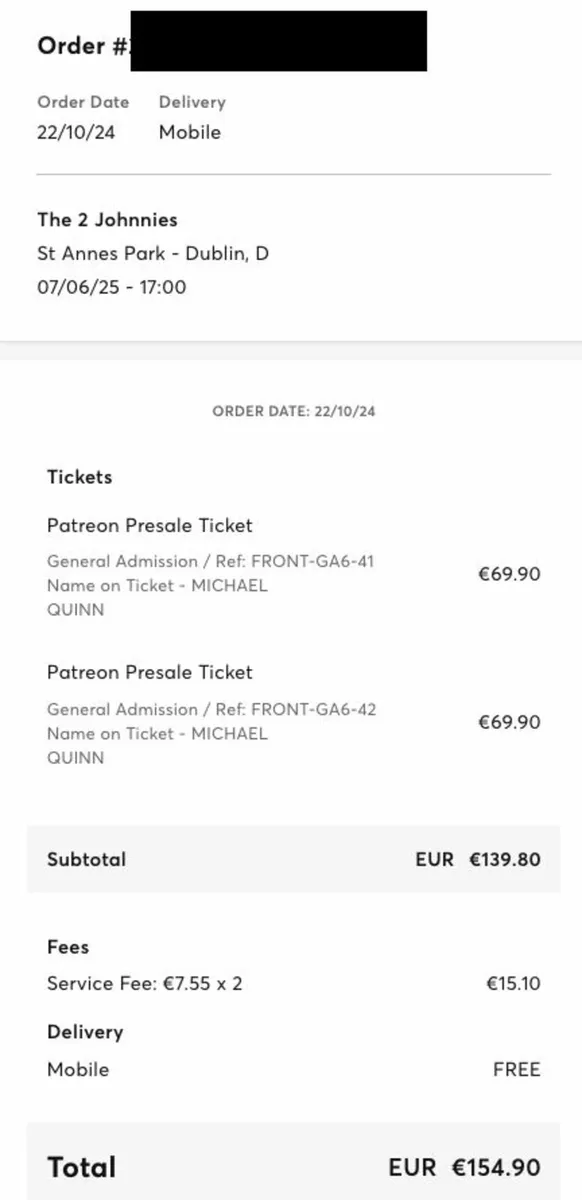Select the event date 07/06/25 - 17:00
The width and height of the screenshot is (582, 1200).
[x=112, y=288]
